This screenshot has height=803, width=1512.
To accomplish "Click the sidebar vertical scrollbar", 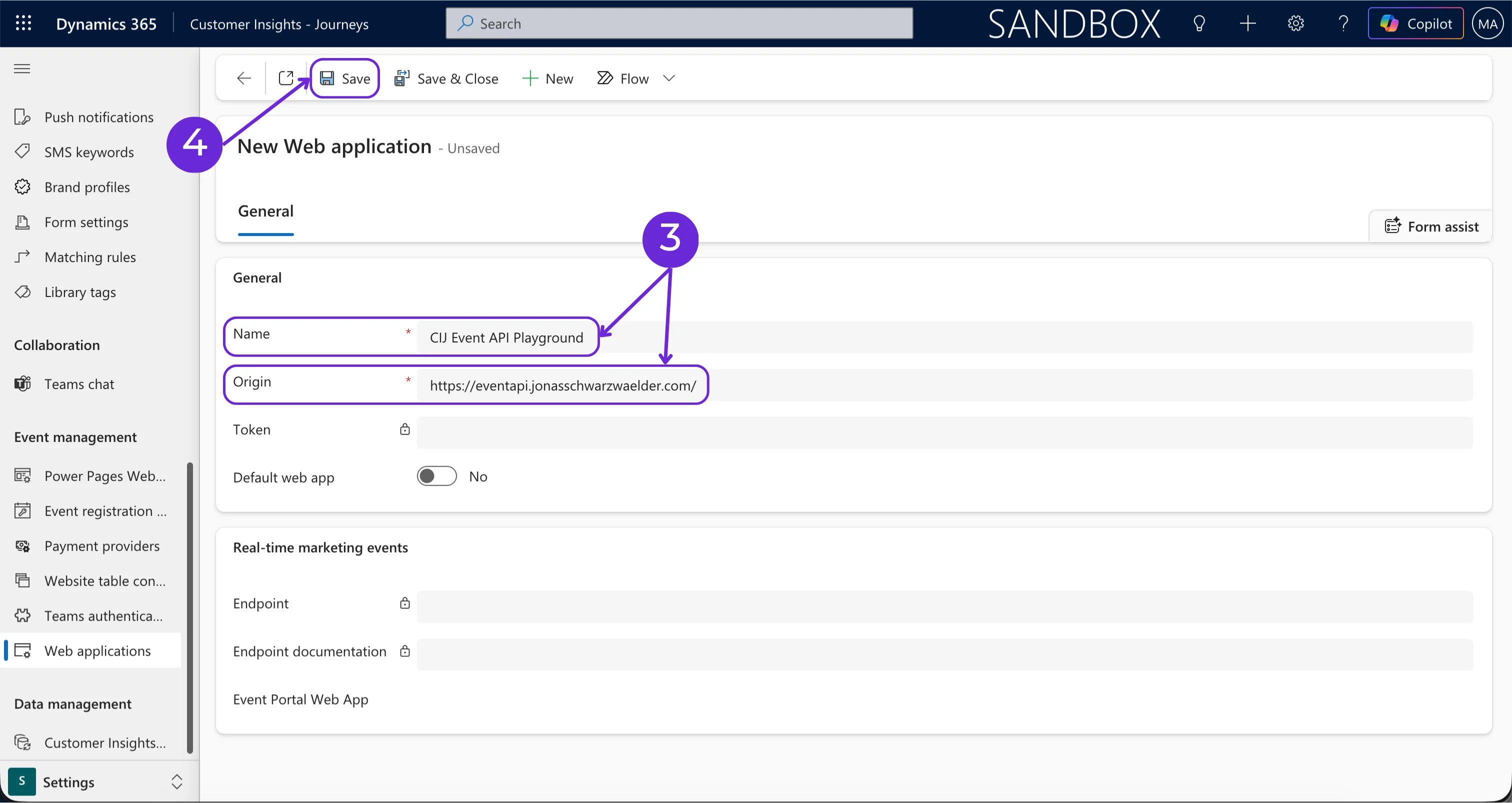I will point(189,607).
